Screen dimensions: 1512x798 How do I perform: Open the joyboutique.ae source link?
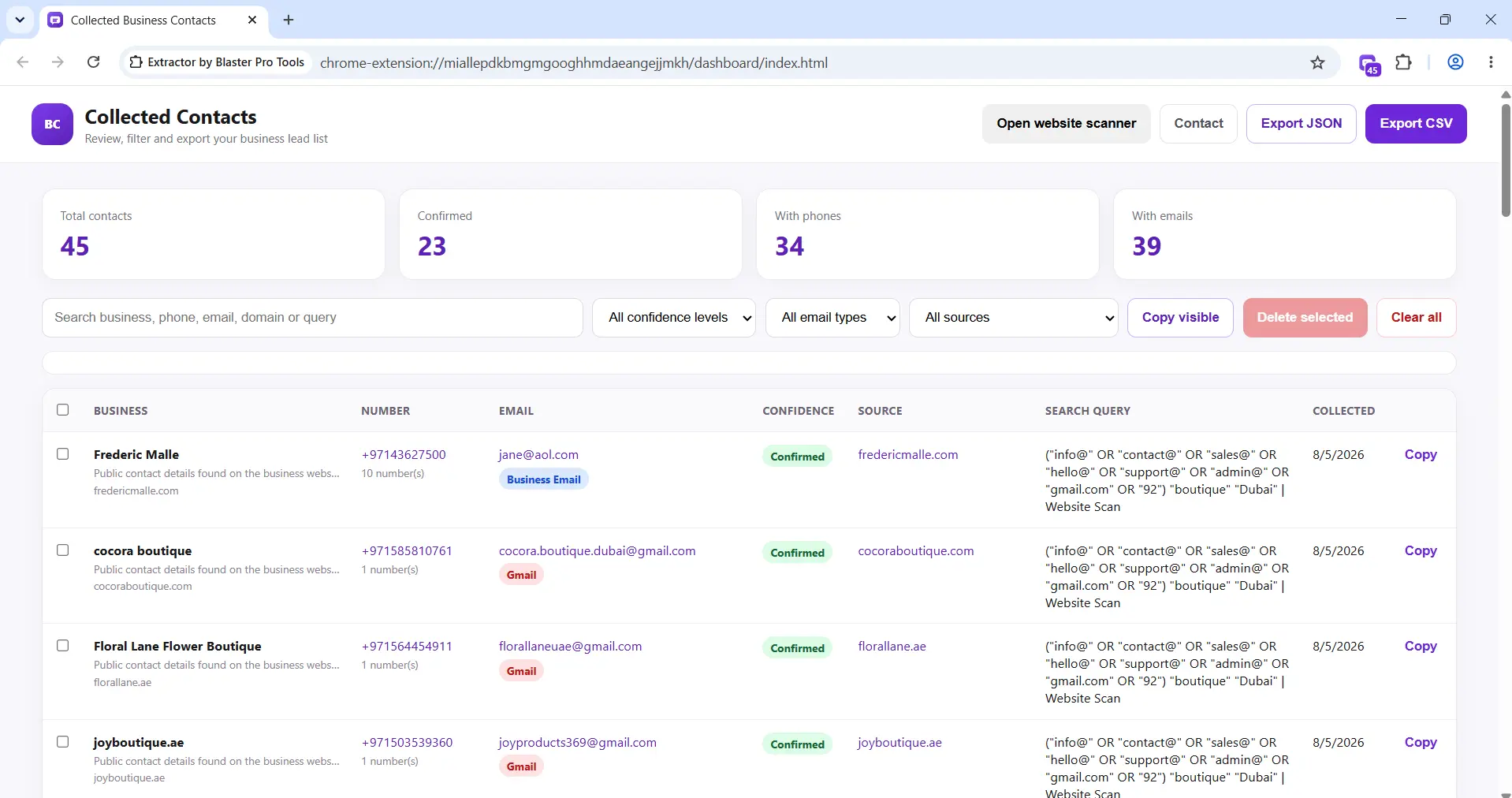point(899,743)
